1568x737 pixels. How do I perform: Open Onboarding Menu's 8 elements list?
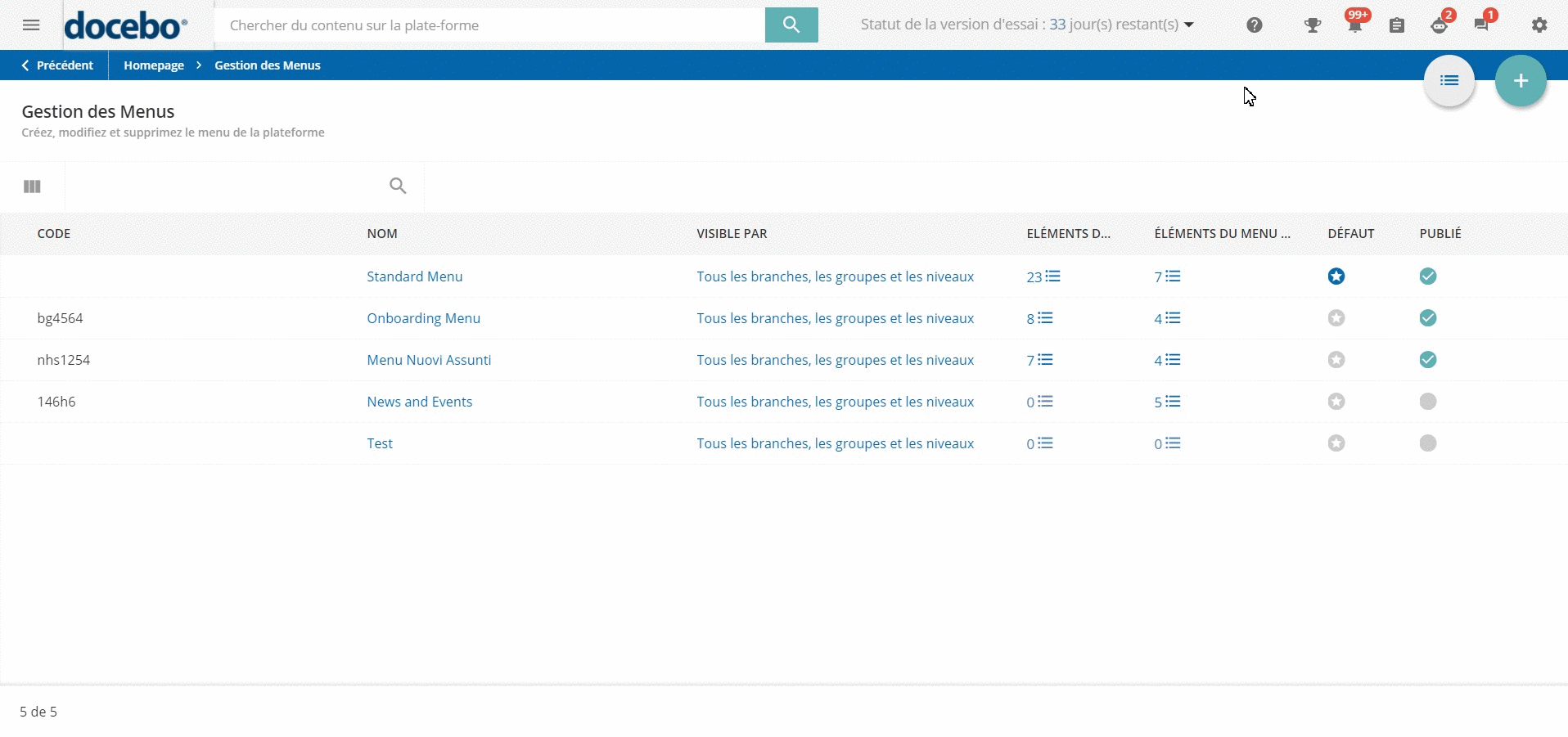click(1040, 318)
